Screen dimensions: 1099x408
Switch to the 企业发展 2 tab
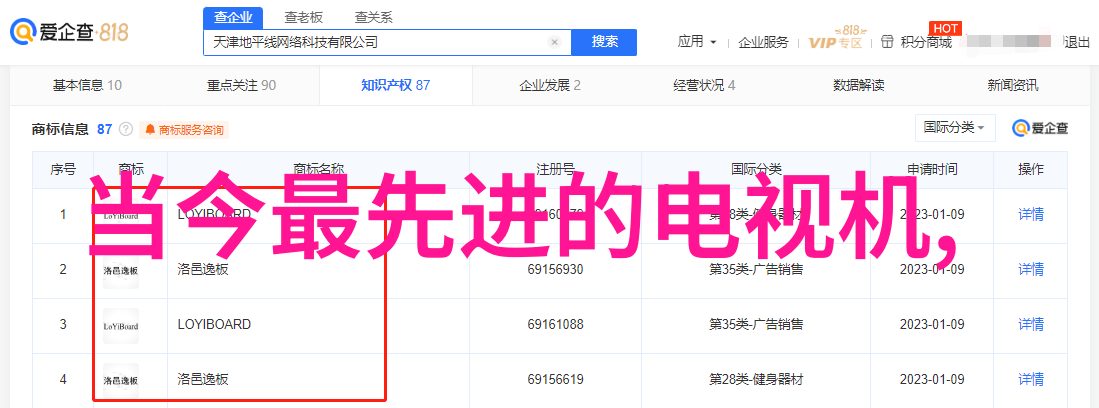pyautogui.click(x=550, y=86)
